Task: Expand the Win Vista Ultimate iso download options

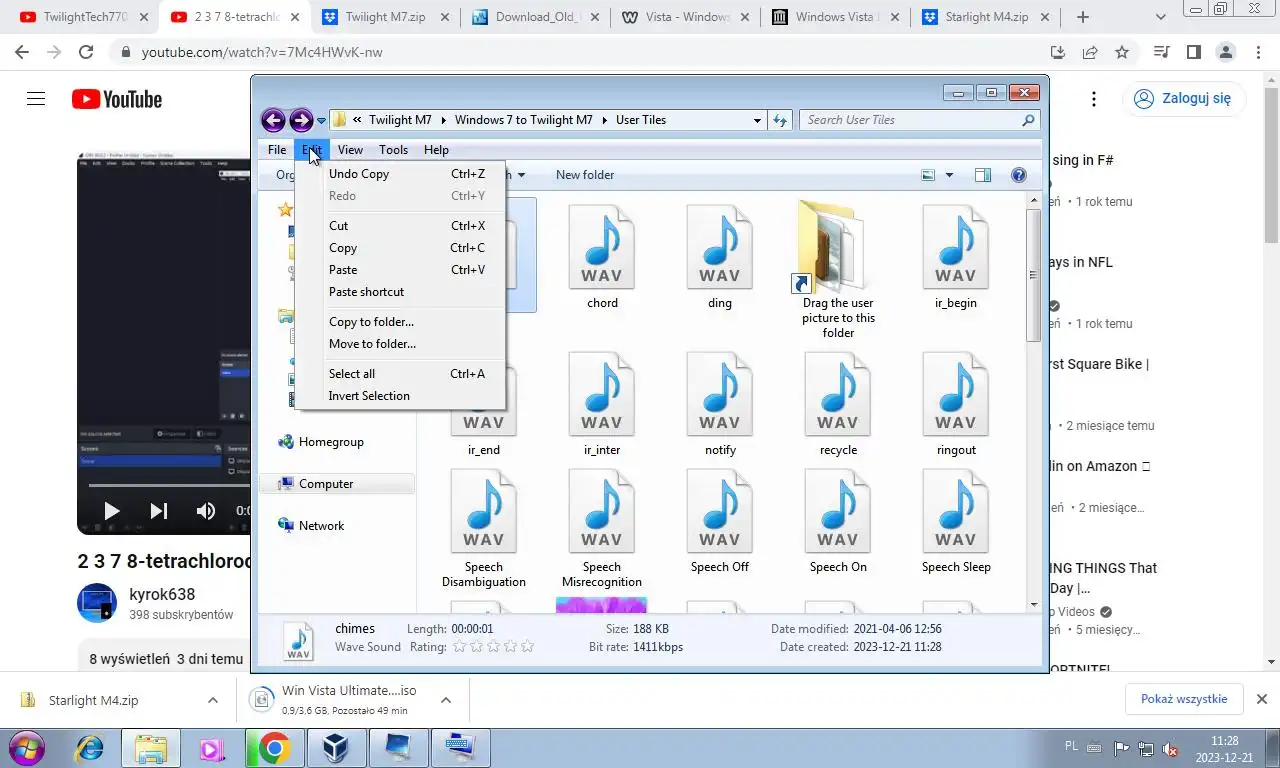Action: coord(446,701)
